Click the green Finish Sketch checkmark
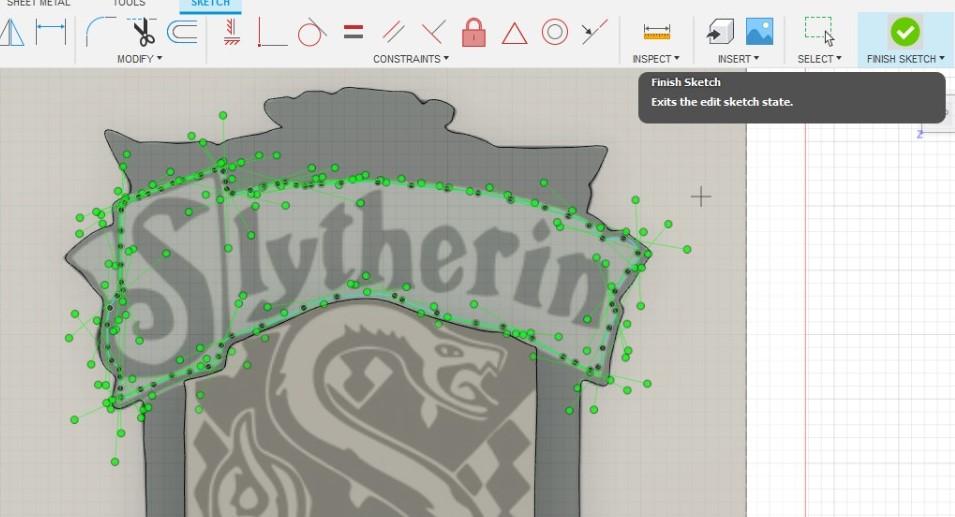The width and height of the screenshot is (955, 517). pyautogui.click(x=905, y=32)
